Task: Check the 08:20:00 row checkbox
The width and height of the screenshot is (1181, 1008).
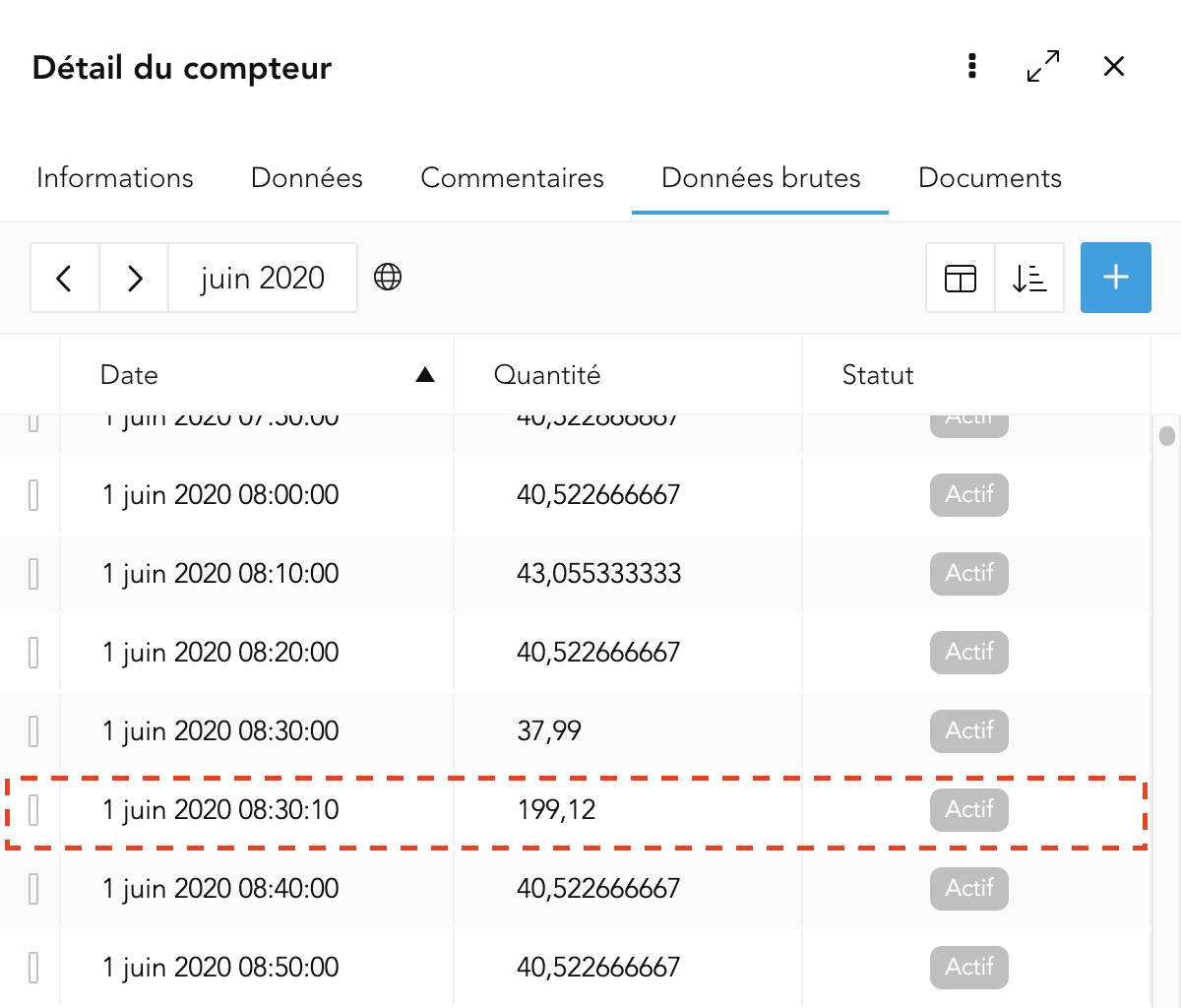Action: (x=33, y=652)
